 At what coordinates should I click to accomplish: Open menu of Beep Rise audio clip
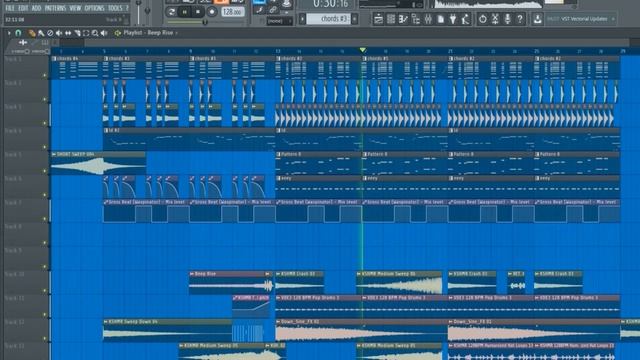[192, 274]
